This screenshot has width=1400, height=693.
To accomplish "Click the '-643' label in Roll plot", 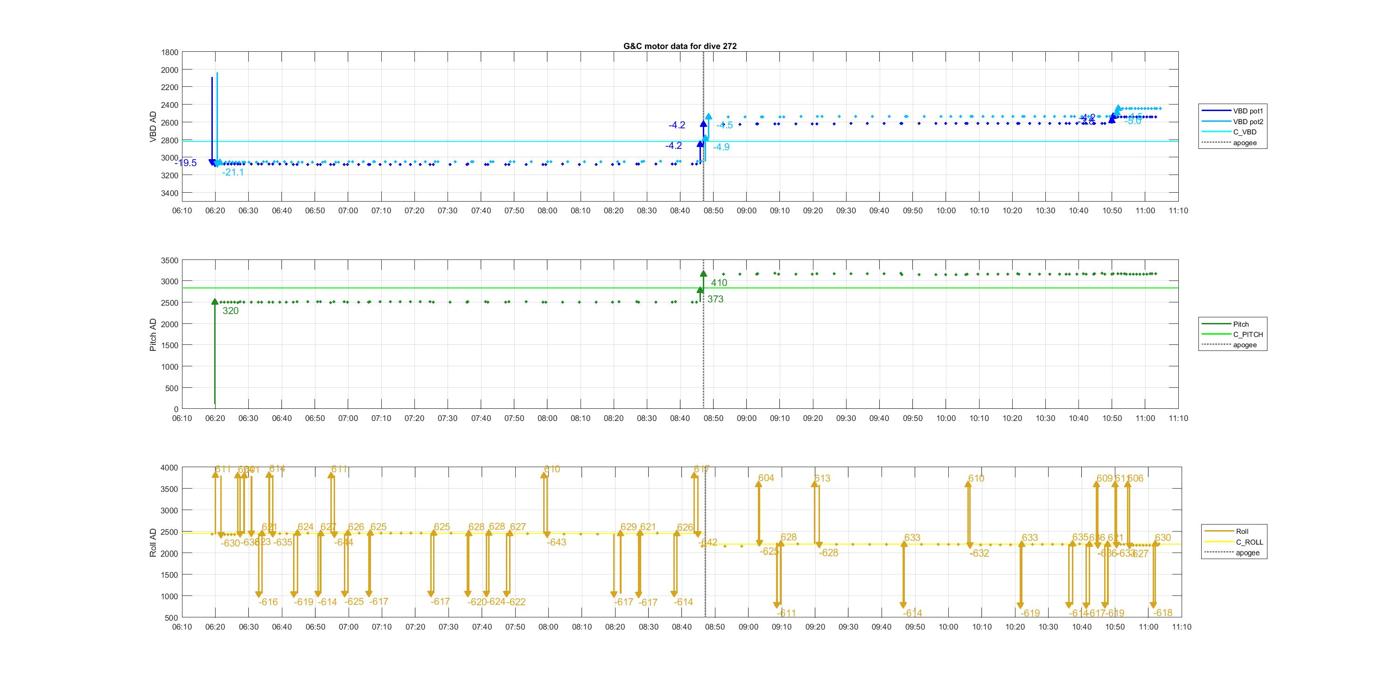I will pyautogui.click(x=557, y=542).
